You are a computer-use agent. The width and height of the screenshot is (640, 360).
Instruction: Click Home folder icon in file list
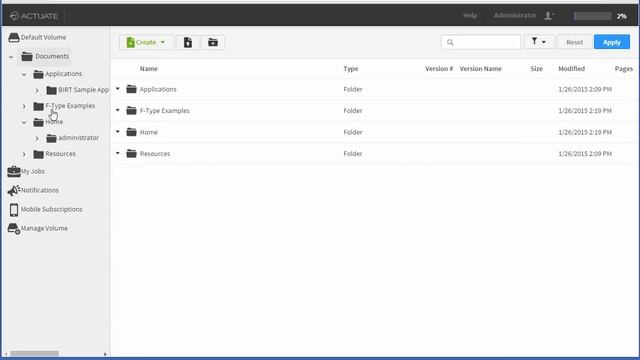[131, 132]
